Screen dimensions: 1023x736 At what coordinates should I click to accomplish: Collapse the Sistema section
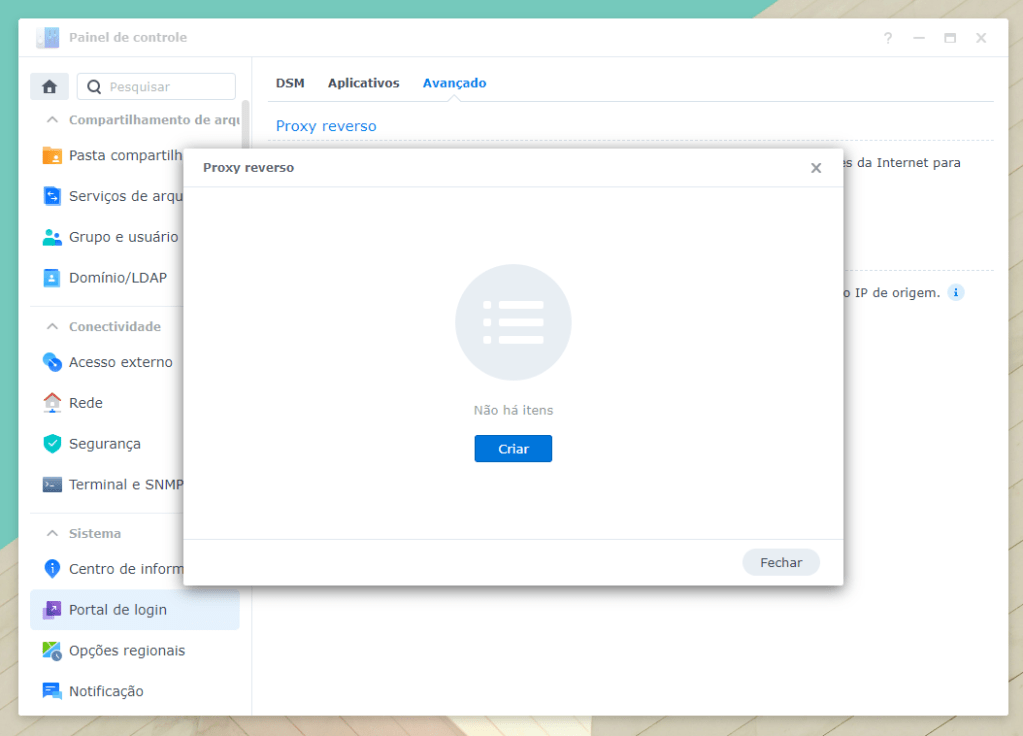click(52, 534)
